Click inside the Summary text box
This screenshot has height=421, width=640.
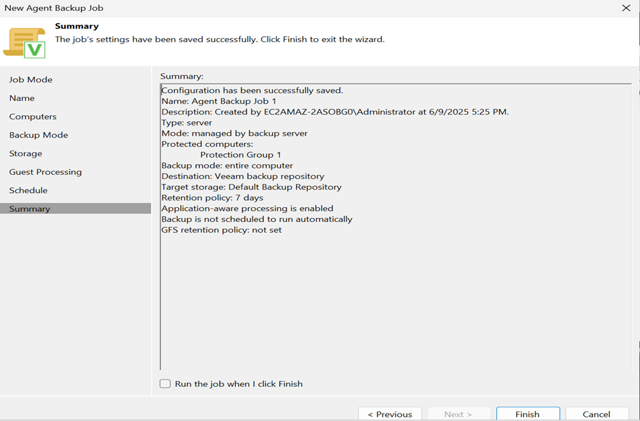(396, 227)
